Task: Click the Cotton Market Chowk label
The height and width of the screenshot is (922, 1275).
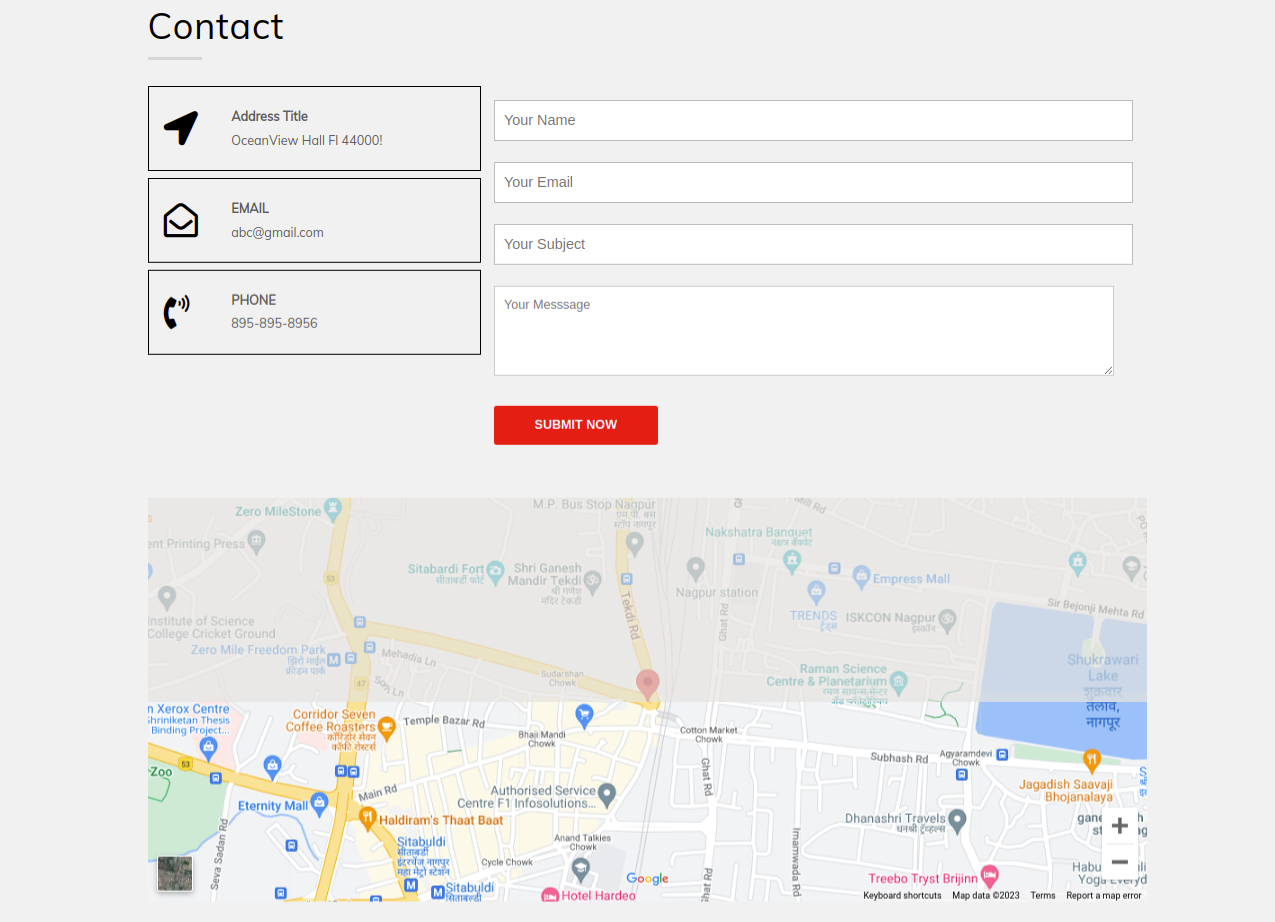Action: pyautogui.click(x=709, y=735)
